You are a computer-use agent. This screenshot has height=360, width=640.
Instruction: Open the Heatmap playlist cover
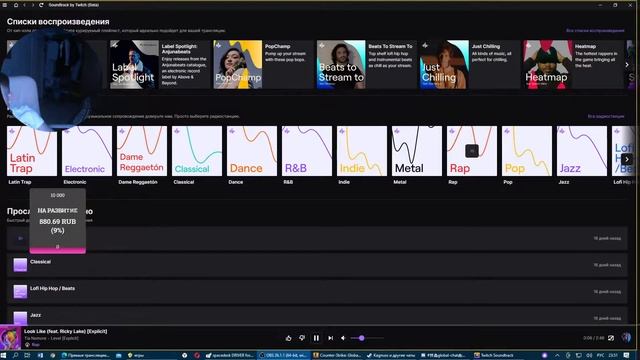pos(548,64)
